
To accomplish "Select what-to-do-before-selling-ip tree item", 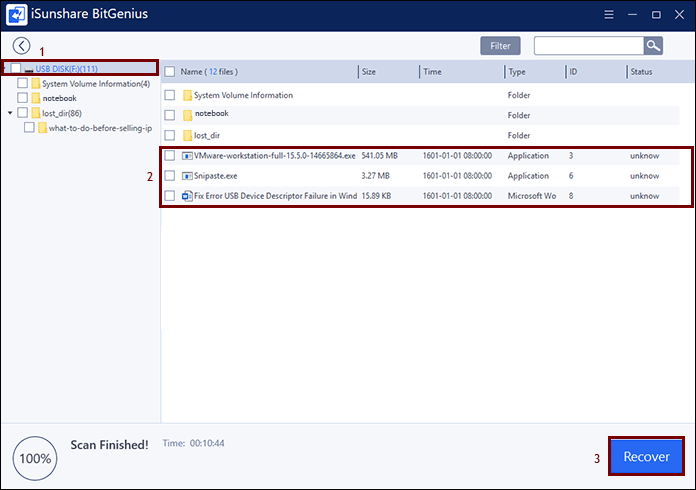I will click(x=100, y=128).
